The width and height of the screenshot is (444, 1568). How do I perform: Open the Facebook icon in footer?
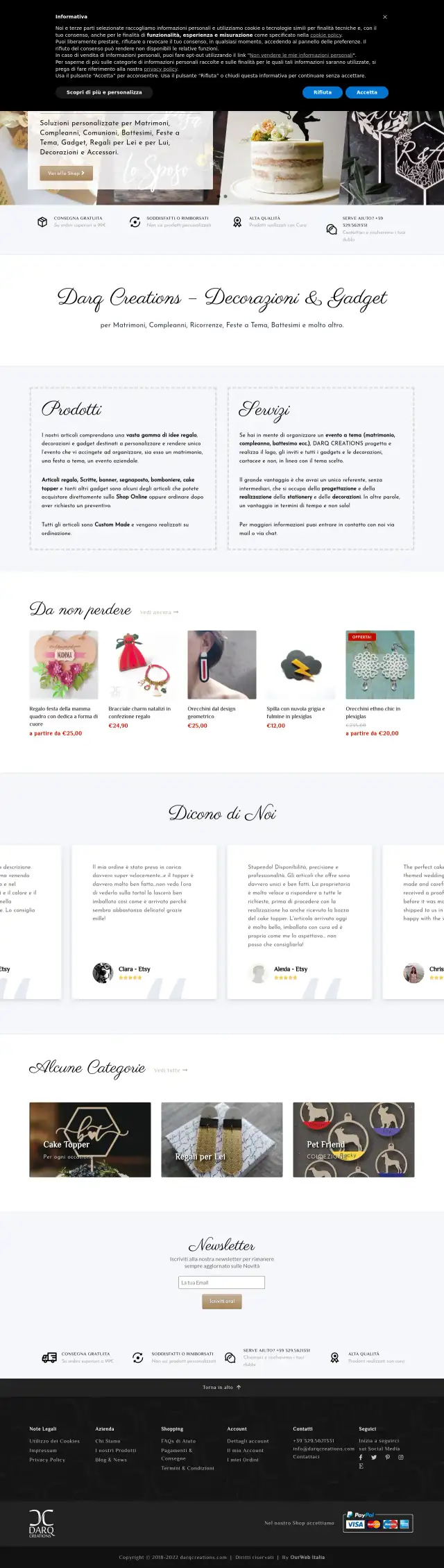361,1458
